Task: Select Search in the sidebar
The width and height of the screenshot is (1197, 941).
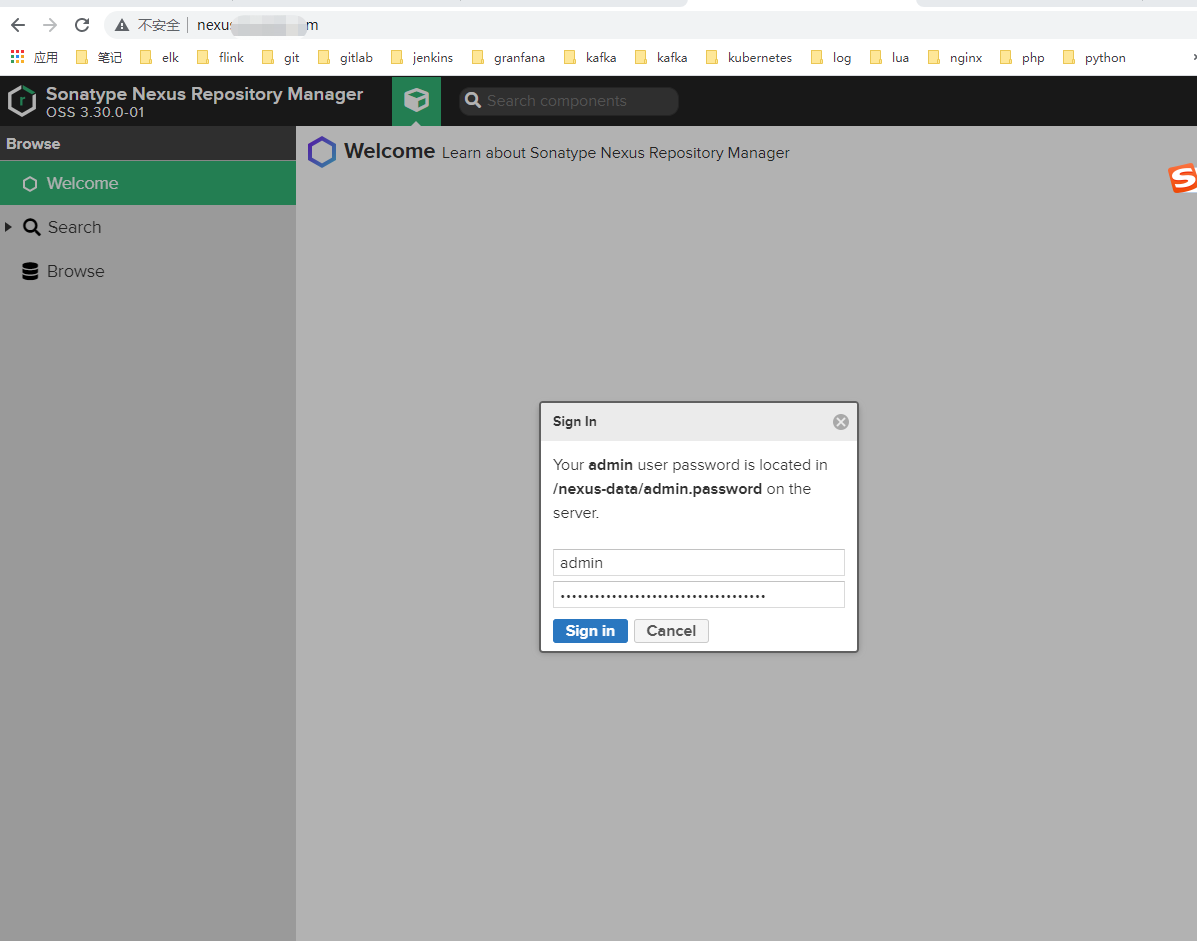Action: click(x=147, y=227)
